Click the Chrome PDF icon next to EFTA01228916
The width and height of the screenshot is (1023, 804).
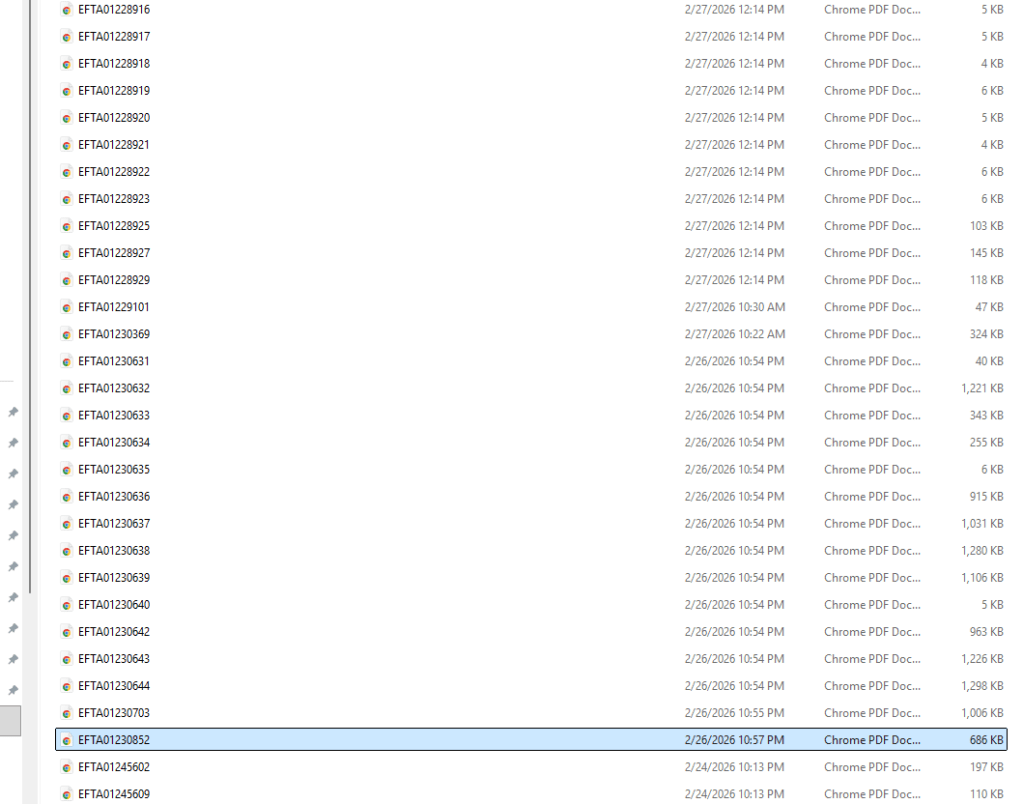(x=67, y=10)
